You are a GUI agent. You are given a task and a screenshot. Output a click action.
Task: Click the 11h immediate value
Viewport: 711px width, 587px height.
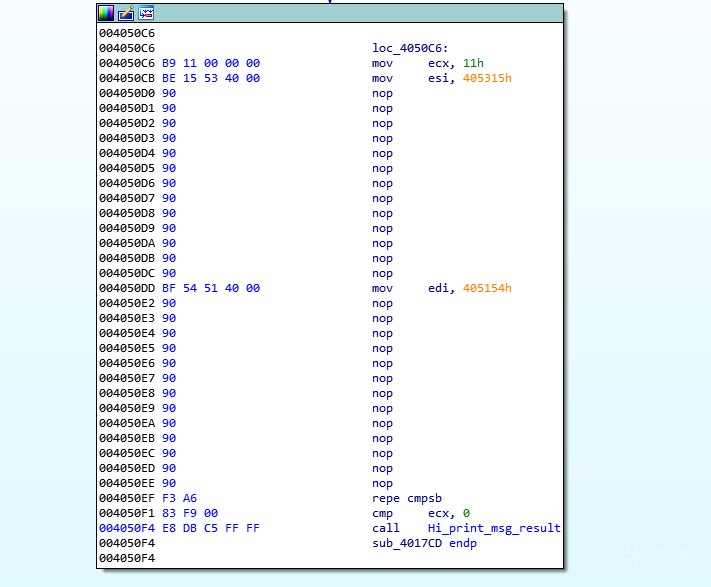coord(473,63)
